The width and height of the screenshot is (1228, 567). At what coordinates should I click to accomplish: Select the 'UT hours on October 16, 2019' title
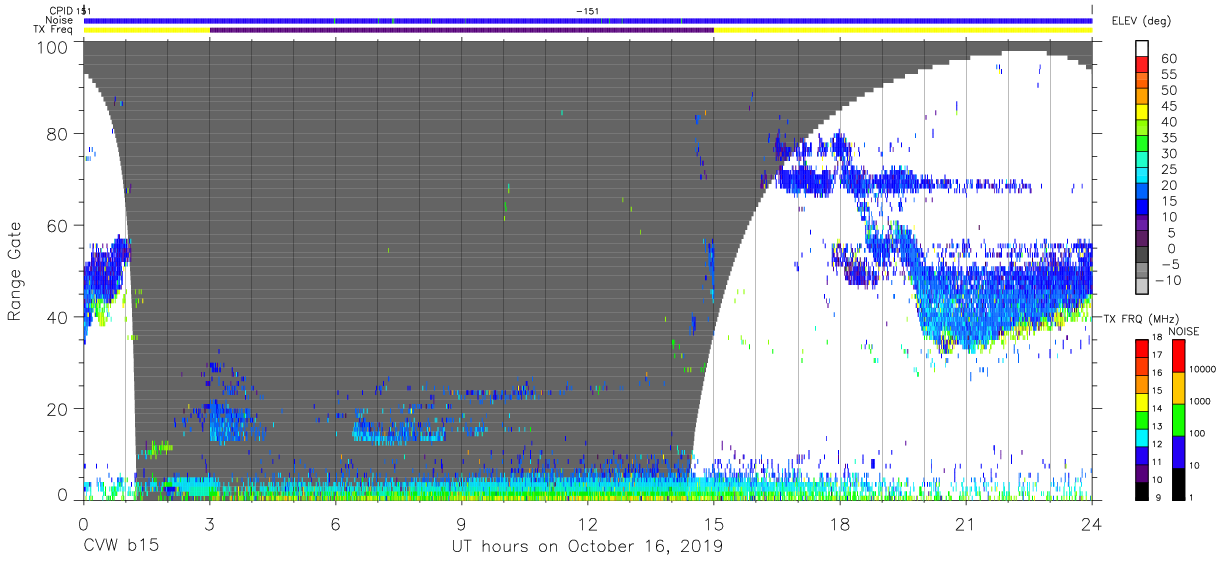(587, 547)
